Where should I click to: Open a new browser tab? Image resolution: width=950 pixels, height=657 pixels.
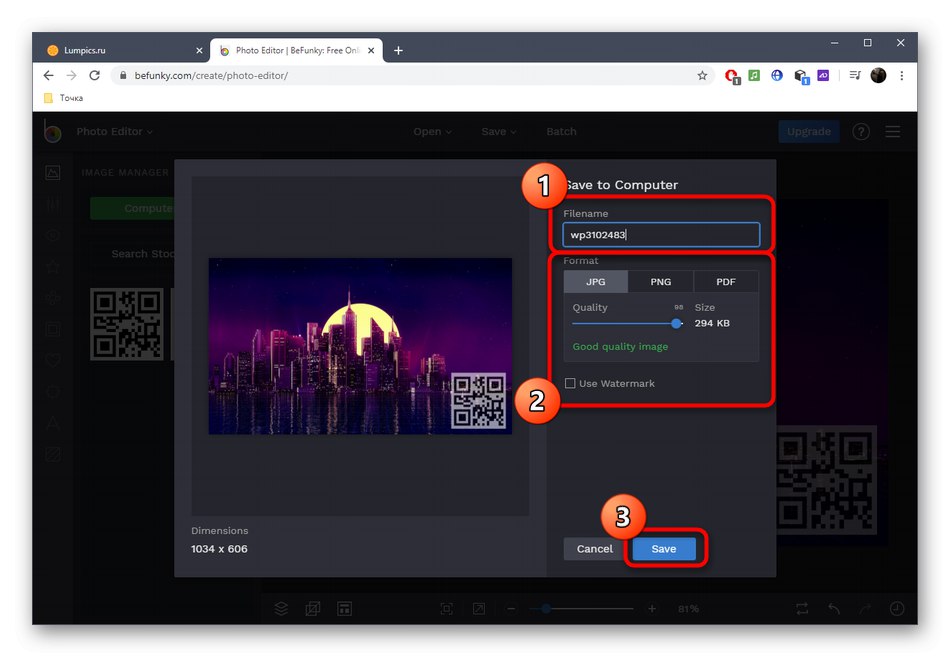point(398,50)
